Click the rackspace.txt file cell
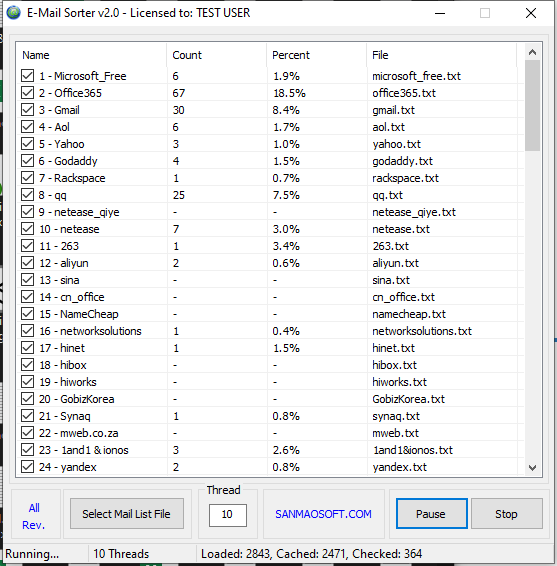Image resolution: width=557 pixels, height=566 pixels. tap(405, 178)
